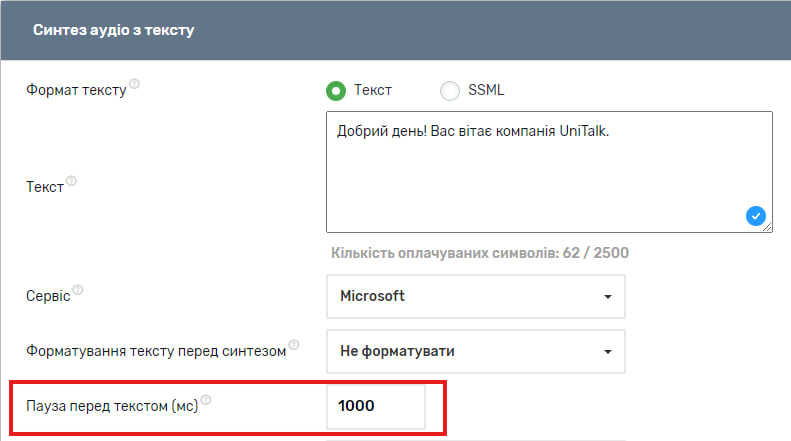This screenshot has width=791, height=441.
Task: Click the Форматування тексту перед синтезом label
Action: (x=155, y=352)
